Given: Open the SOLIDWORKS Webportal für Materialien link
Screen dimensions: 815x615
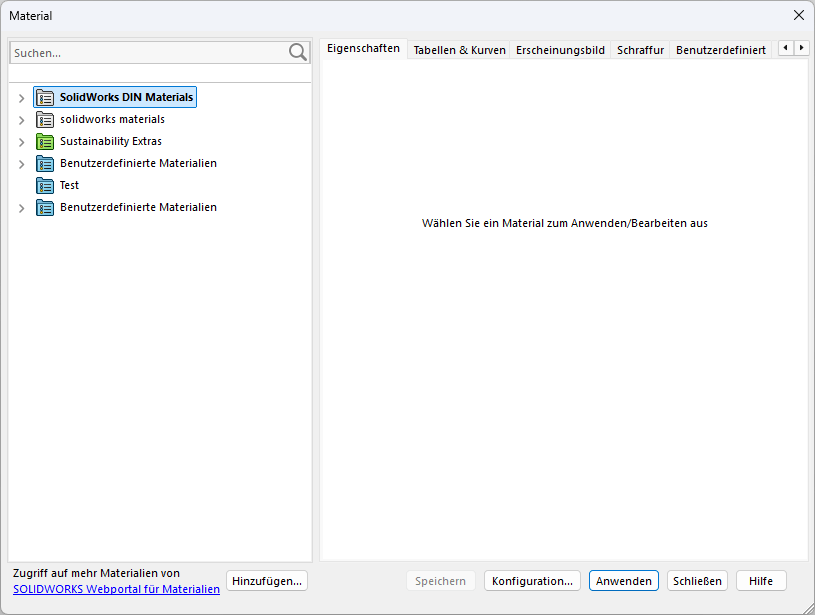Looking at the screenshot, I should [116, 589].
